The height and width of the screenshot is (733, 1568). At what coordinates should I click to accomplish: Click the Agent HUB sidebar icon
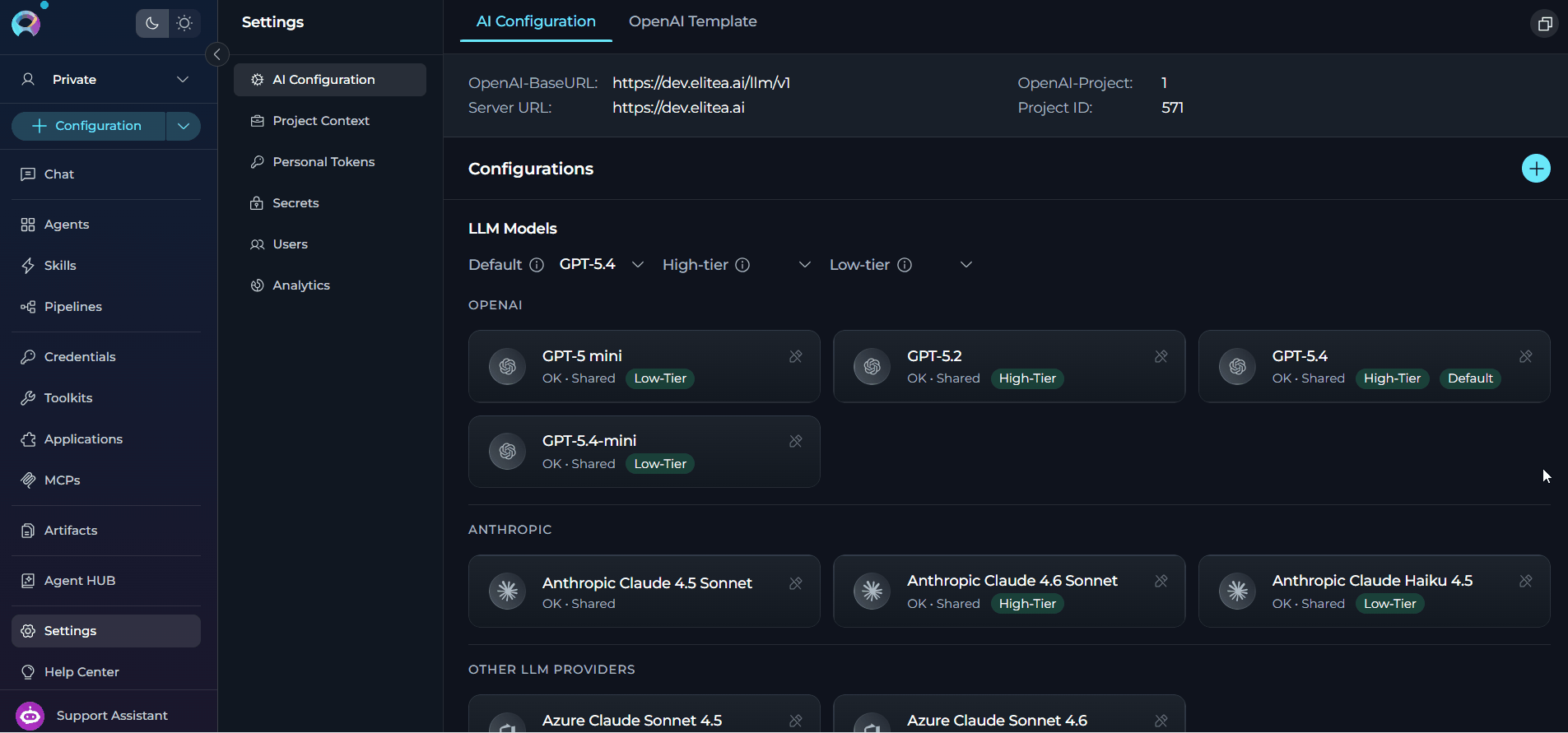28,581
